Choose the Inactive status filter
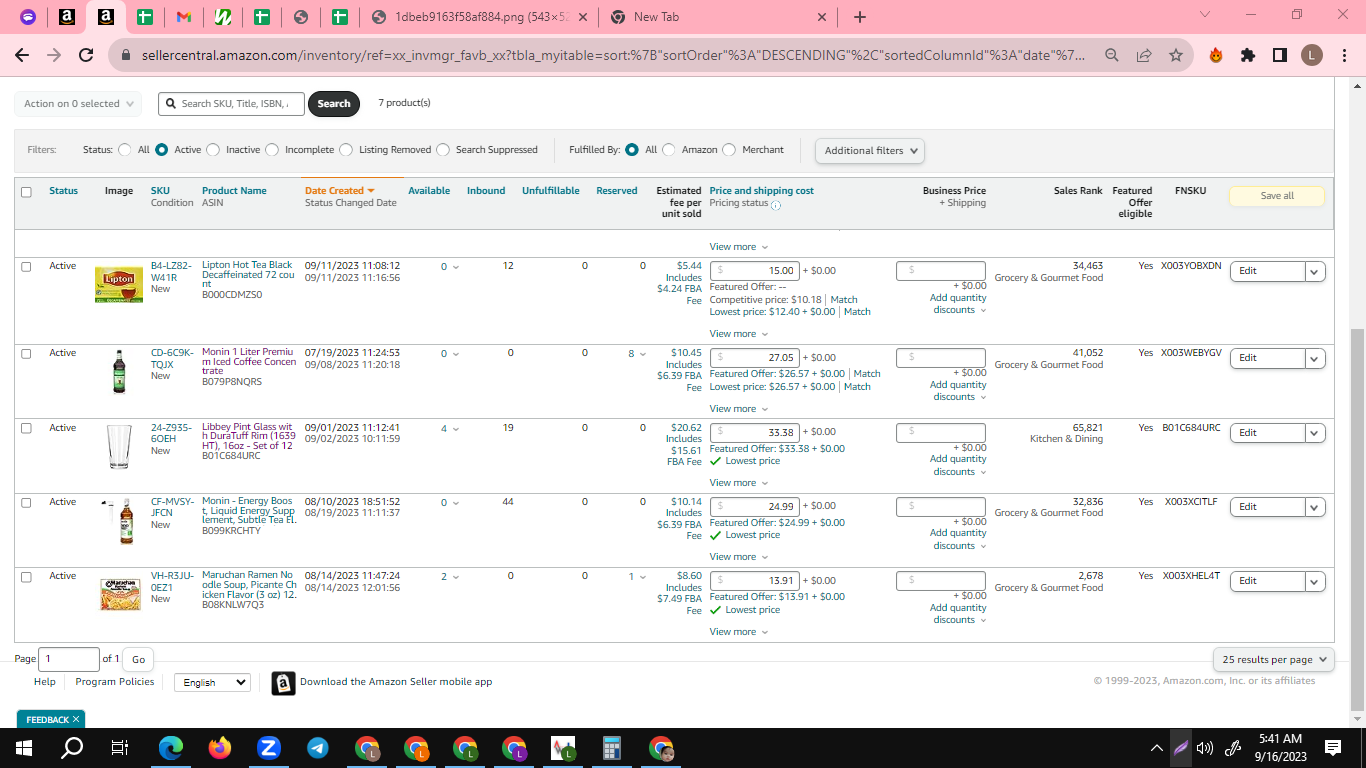Screen dimensions: 1366x768 click(x=213, y=150)
